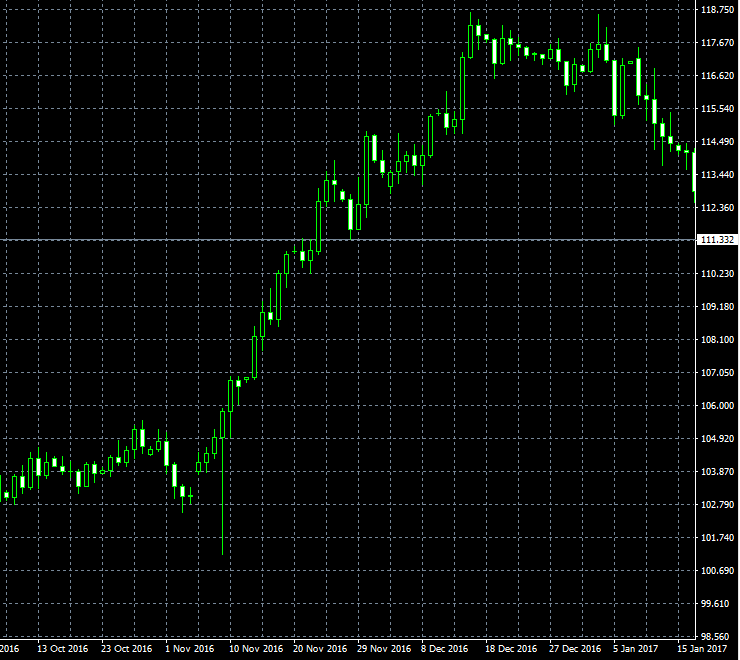Click the 112.360 price scale label
The width and height of the screenshot is (740, 660).
[x=717, y=208]
